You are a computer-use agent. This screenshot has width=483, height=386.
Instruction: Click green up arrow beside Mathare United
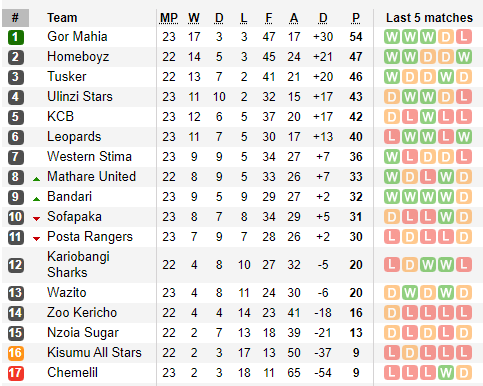click(37, 179)
